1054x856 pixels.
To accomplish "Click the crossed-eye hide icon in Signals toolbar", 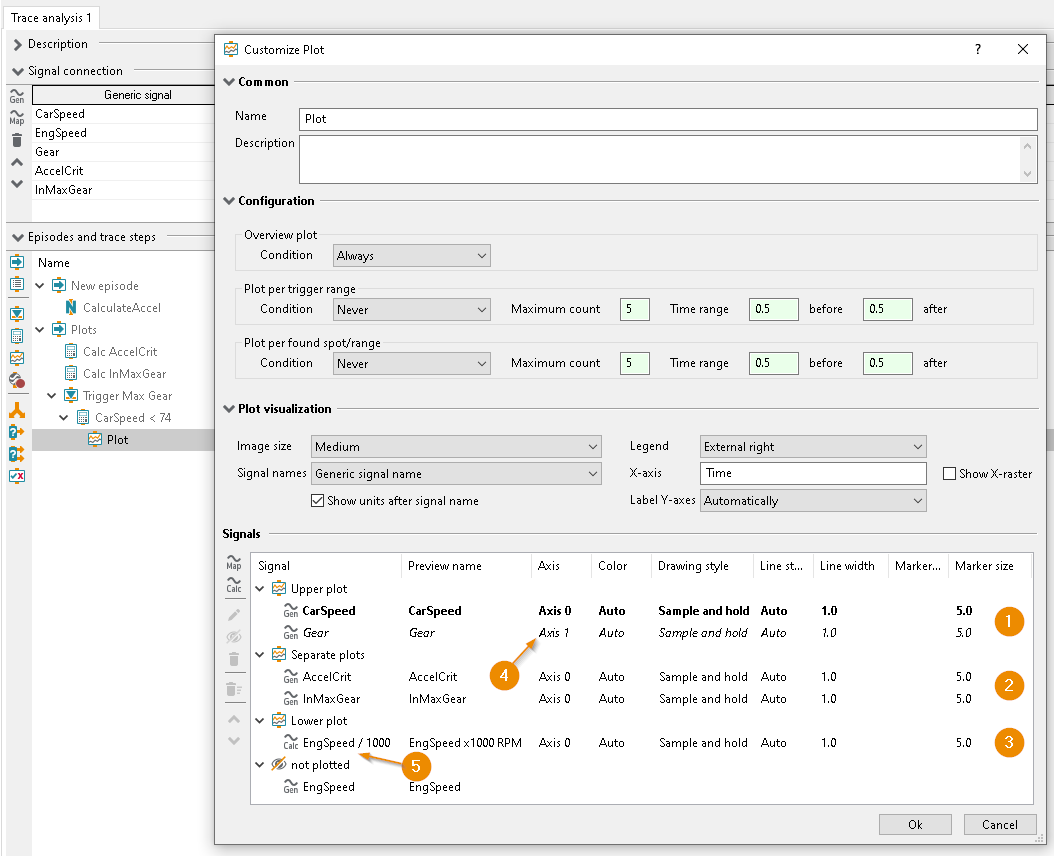I will click(x=234, y=637).
